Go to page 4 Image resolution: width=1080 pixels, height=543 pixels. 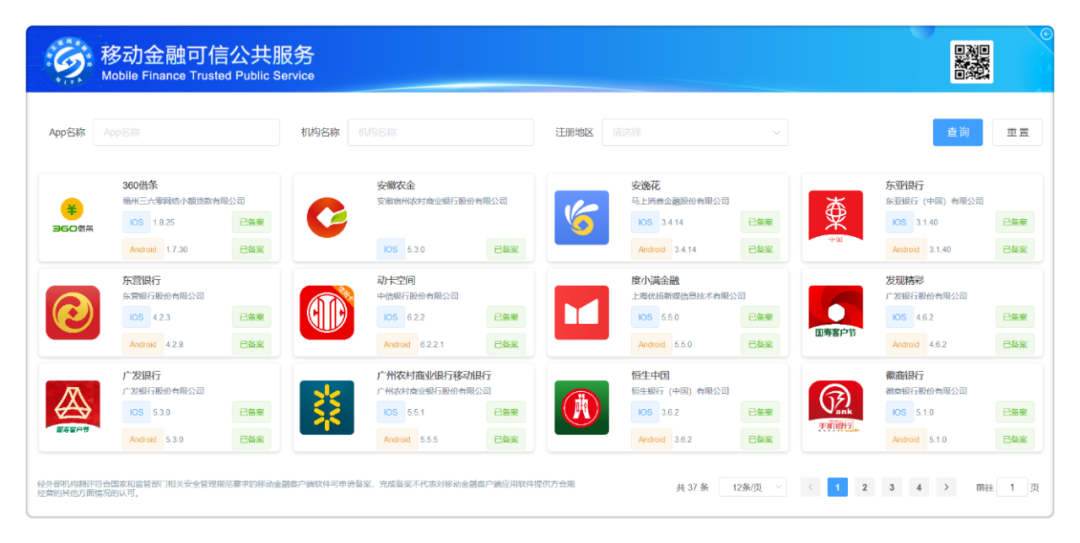coord(919,487)
